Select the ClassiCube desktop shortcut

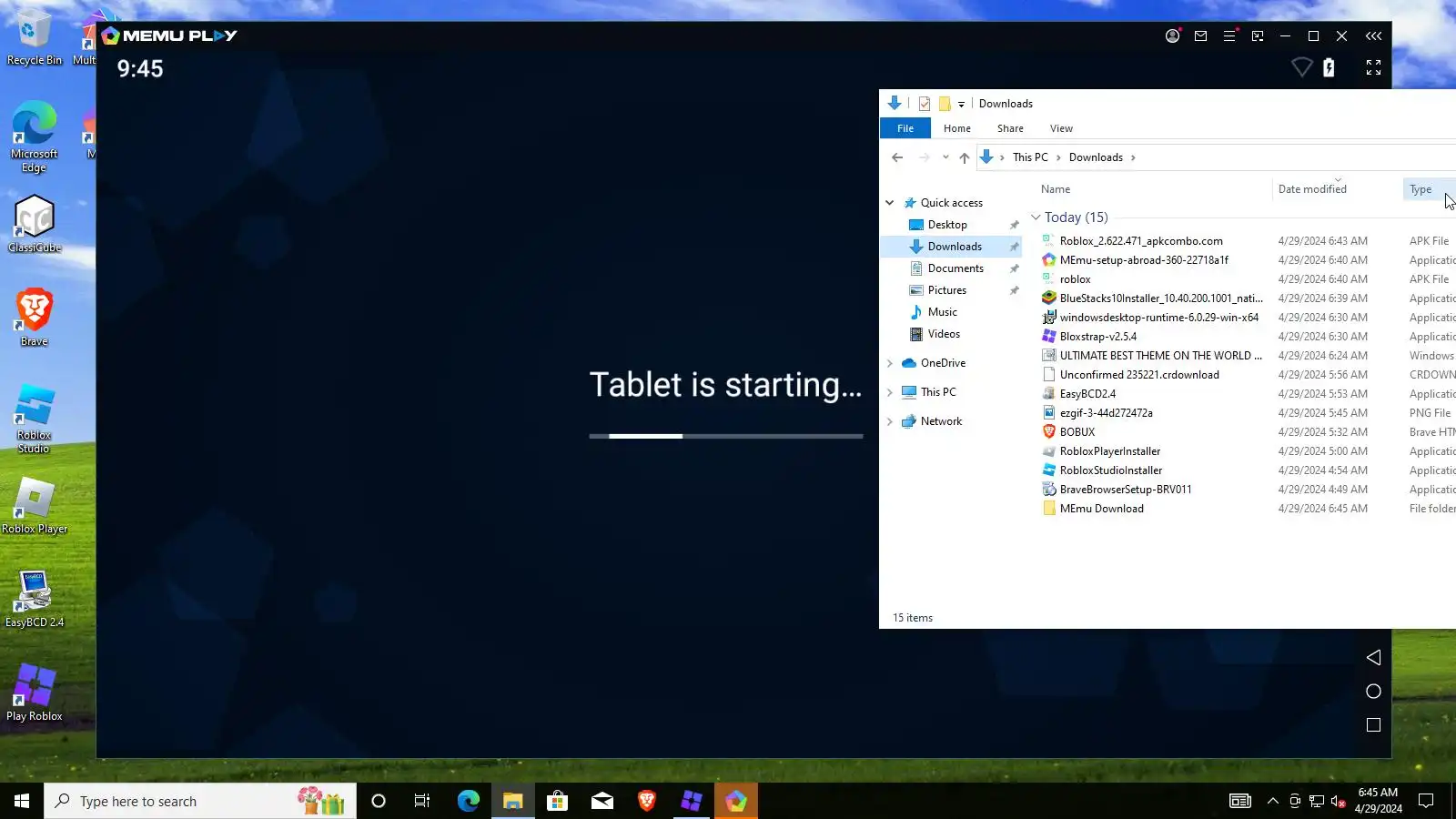(35, 225)
